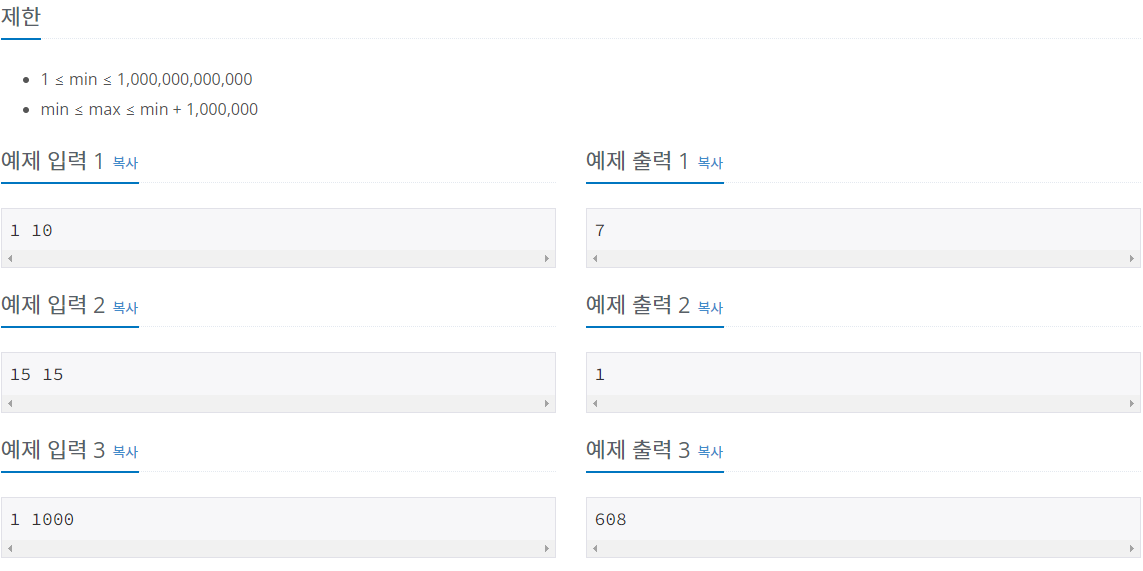Viewport: 1143px width, 571px height.
Task: Copy example input 2 via 복사 link
Action: [x=125, y=308]
